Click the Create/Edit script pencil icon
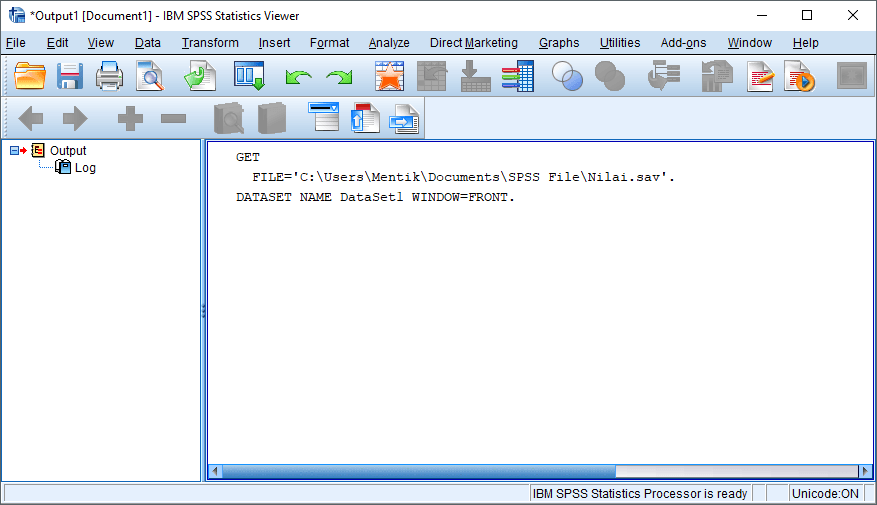The height and width of the screenshot is (505, 877). pos(760,76)
